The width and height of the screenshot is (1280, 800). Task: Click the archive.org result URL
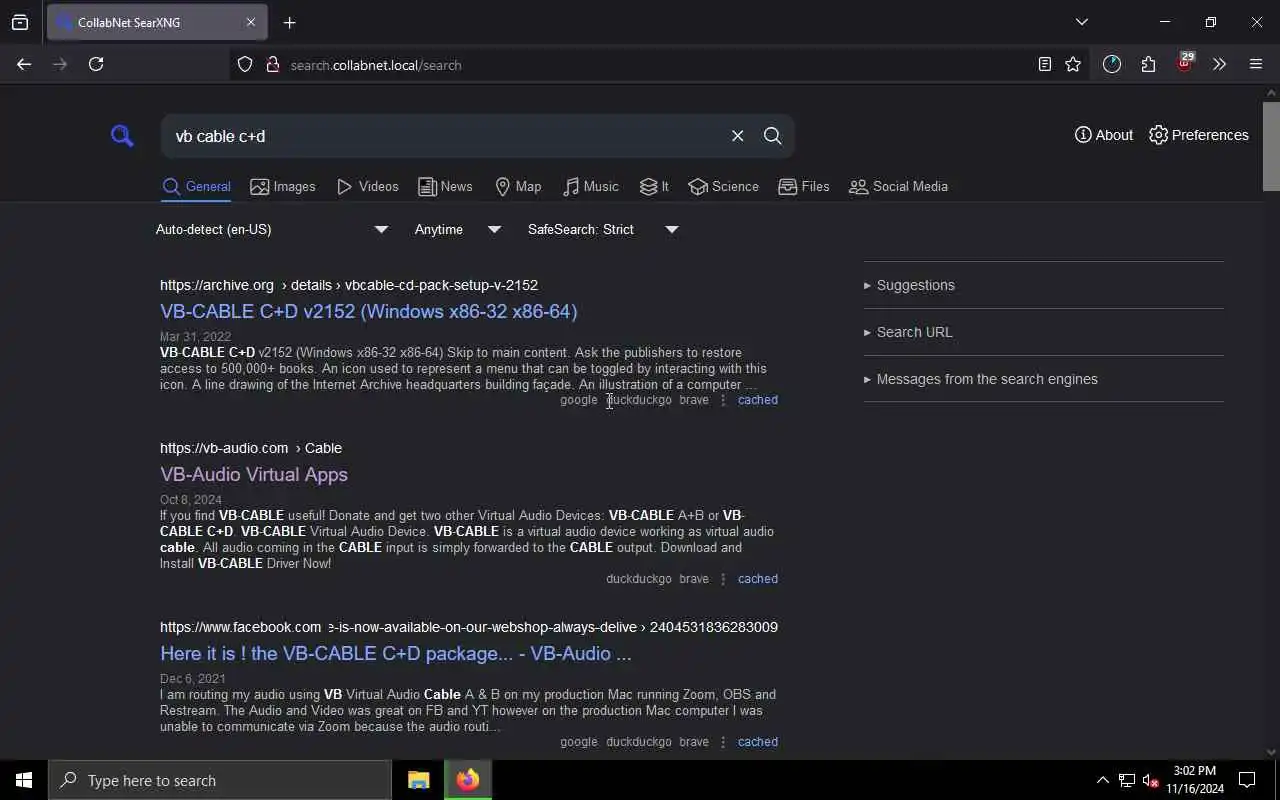349,285
